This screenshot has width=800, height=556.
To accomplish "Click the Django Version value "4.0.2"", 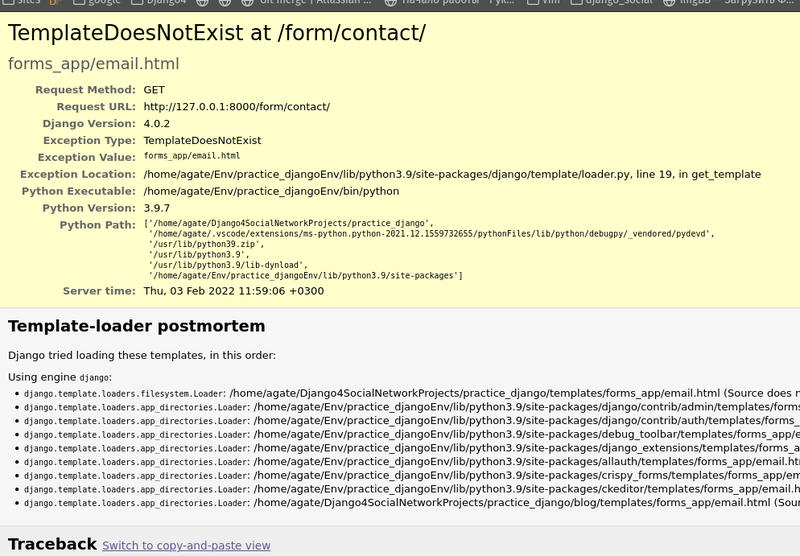I will point(157,123).
